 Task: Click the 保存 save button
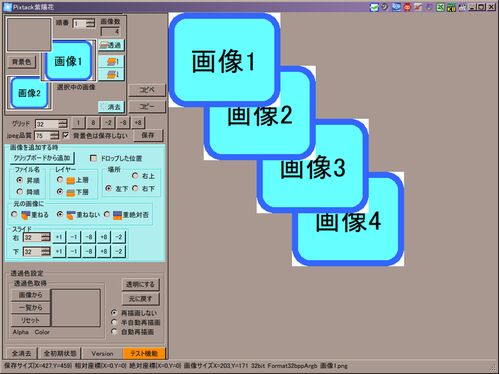point(148,135)
